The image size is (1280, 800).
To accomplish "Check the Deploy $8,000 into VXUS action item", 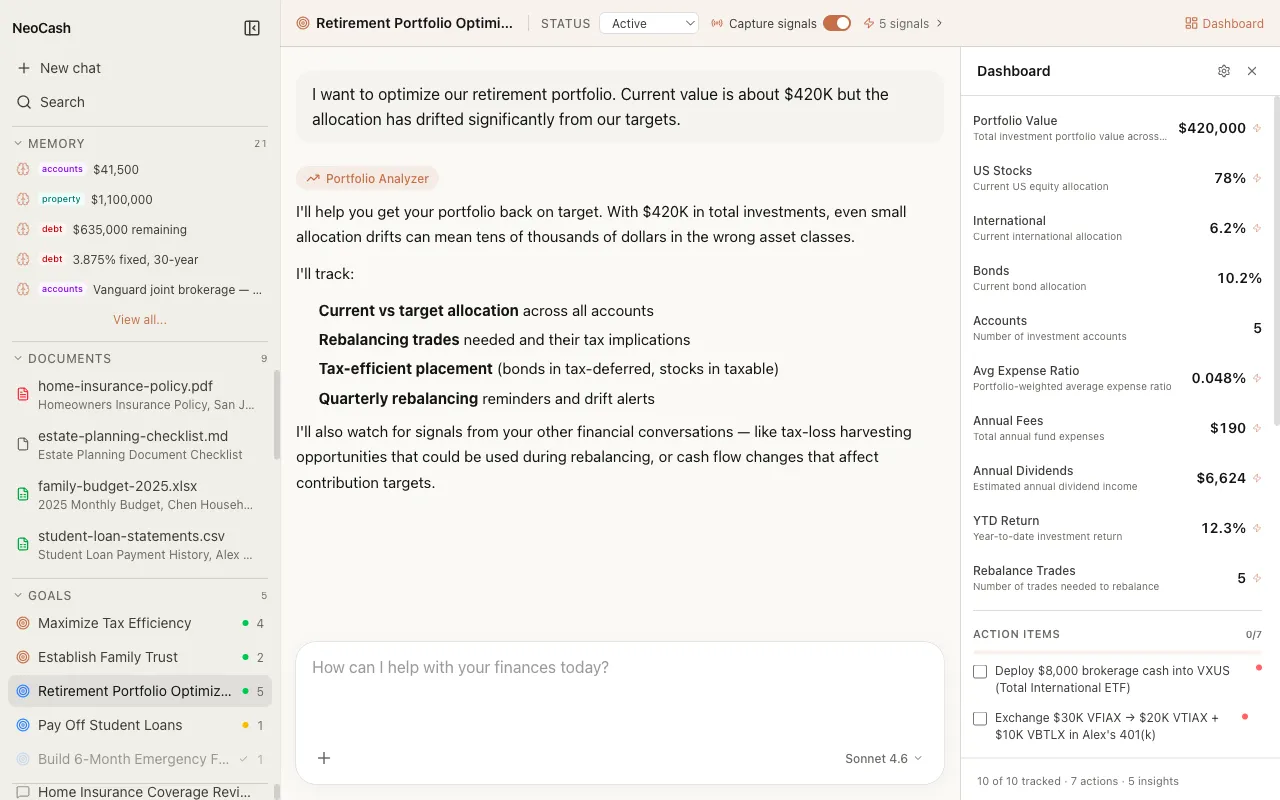I will coord(980,671).
